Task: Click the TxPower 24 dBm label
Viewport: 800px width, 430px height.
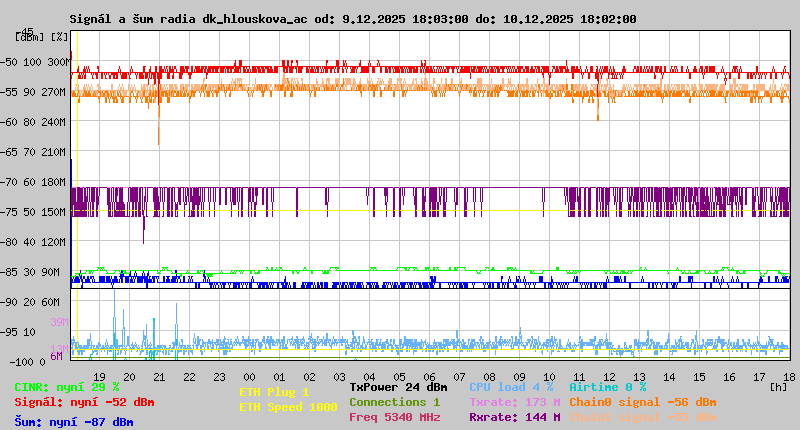Action: pyautogui.click(x=398, y=387)
